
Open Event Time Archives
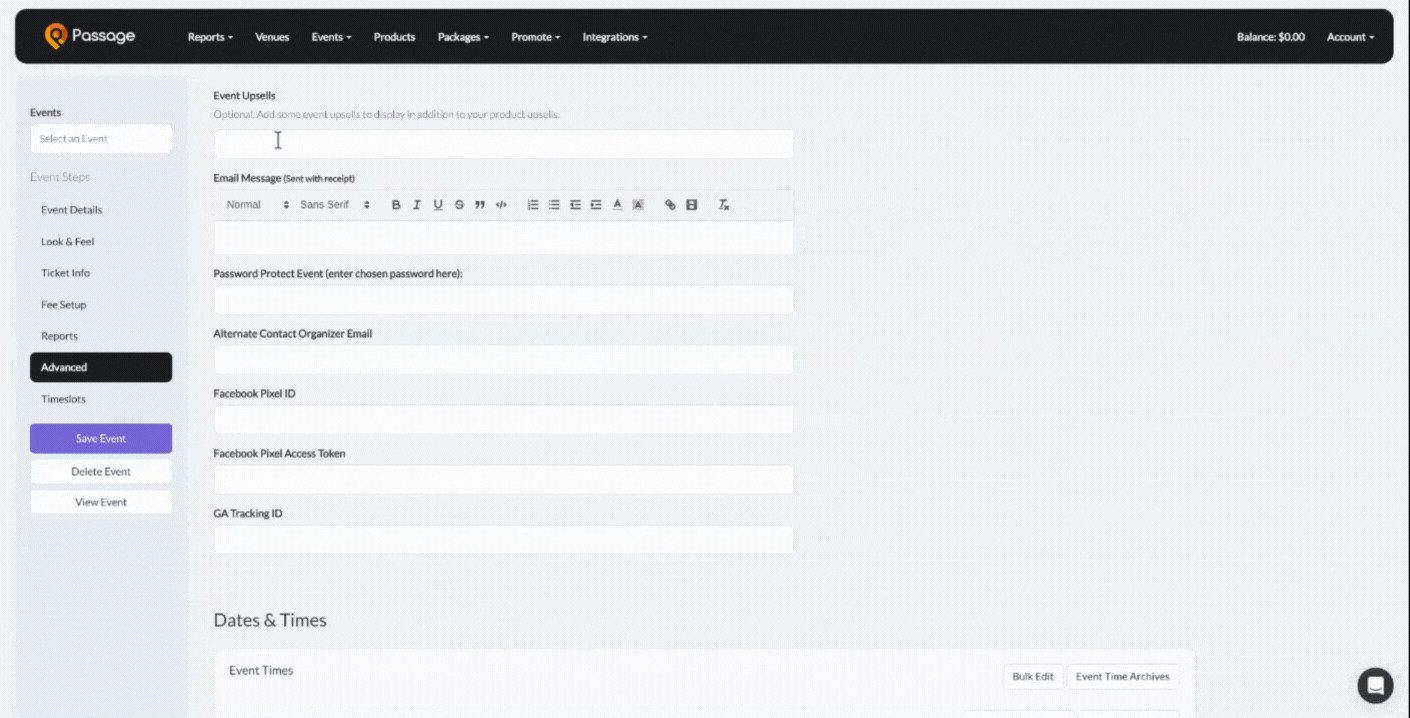coord(1122,677)
